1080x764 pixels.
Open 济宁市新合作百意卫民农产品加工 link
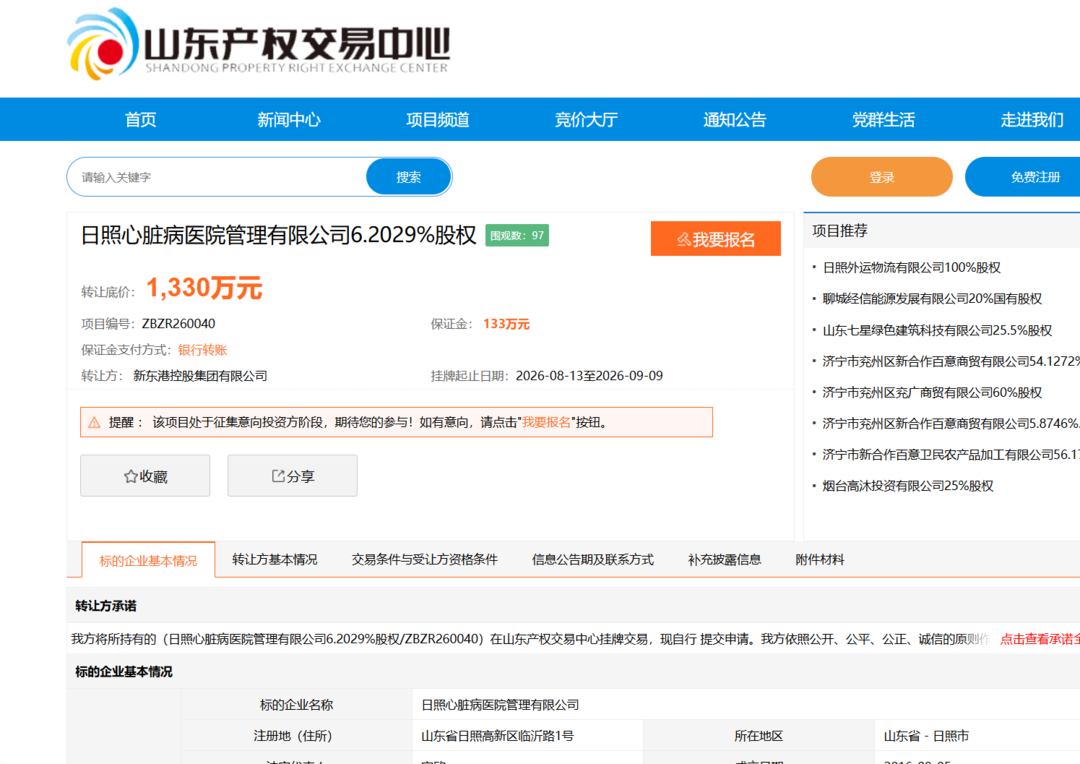[x=951, y=455]
